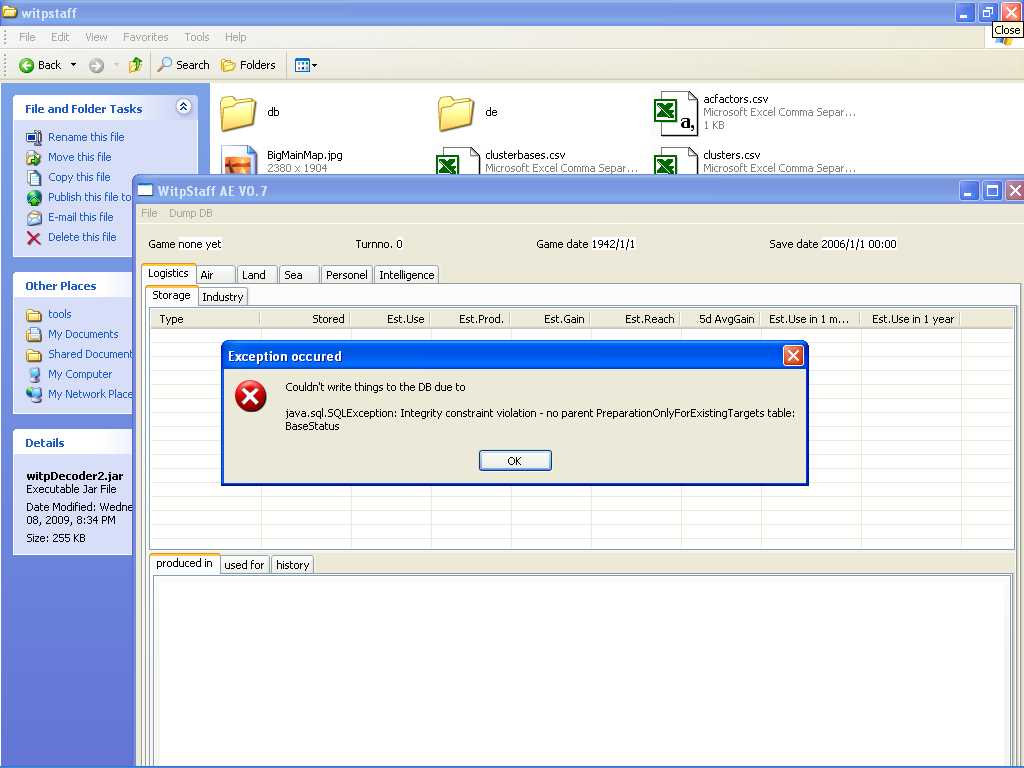Open the Help menu in Explorer

(236, 37)
